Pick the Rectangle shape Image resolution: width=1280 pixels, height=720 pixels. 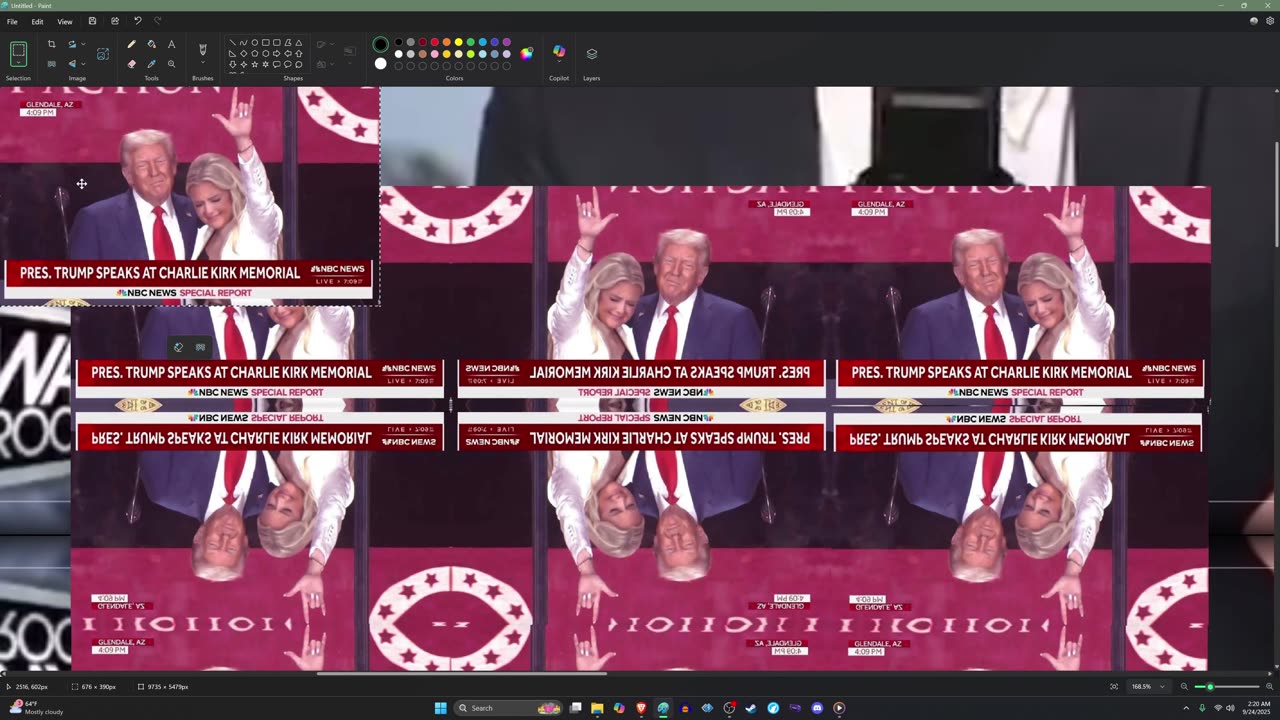265,43
